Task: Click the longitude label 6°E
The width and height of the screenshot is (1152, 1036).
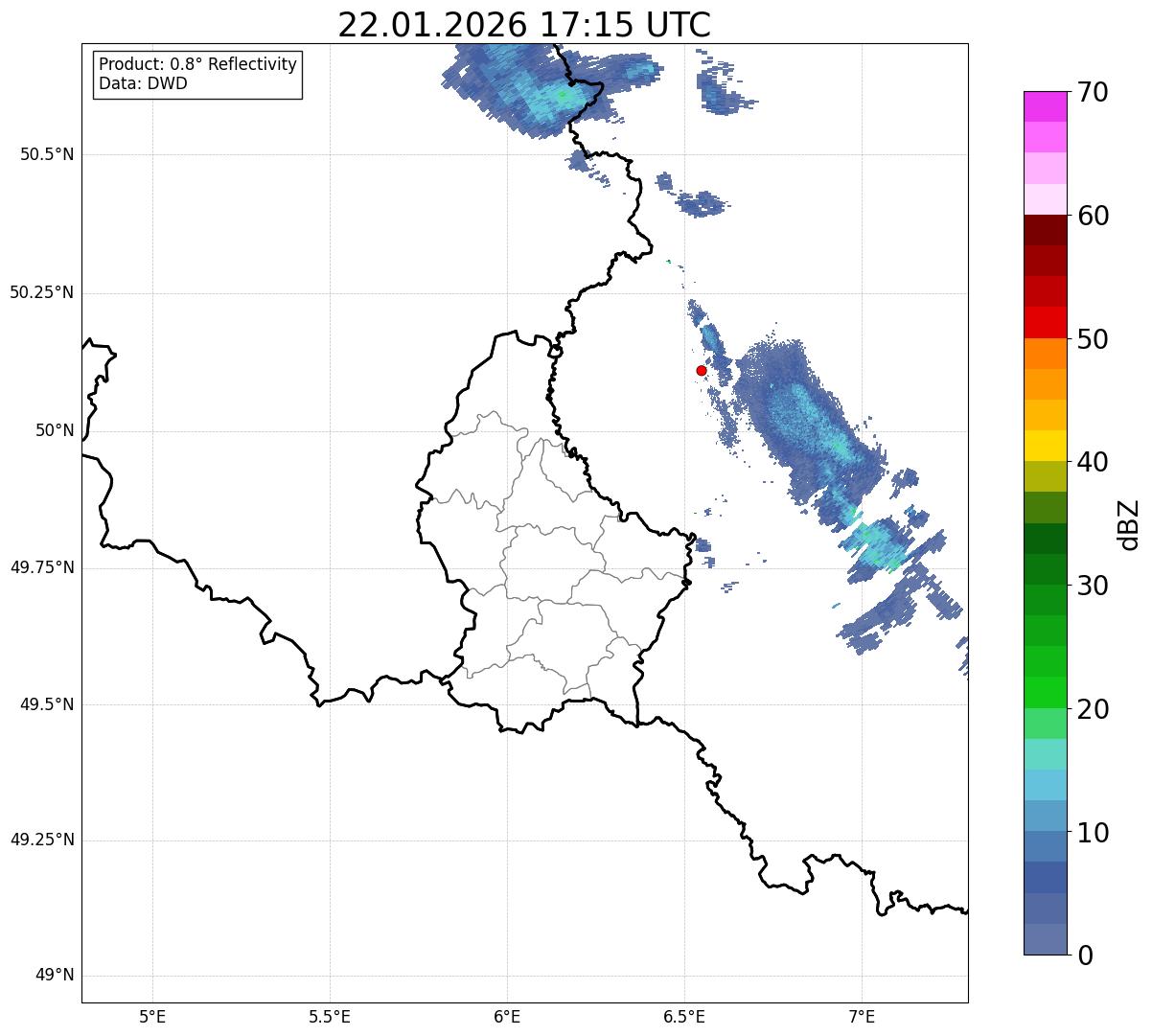Action: pyautogui.click(x=507, y=1017)
